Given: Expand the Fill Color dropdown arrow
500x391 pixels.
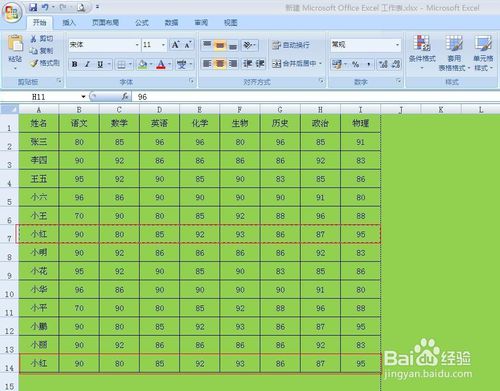Looking at the screenshot, I should (151, 64).
